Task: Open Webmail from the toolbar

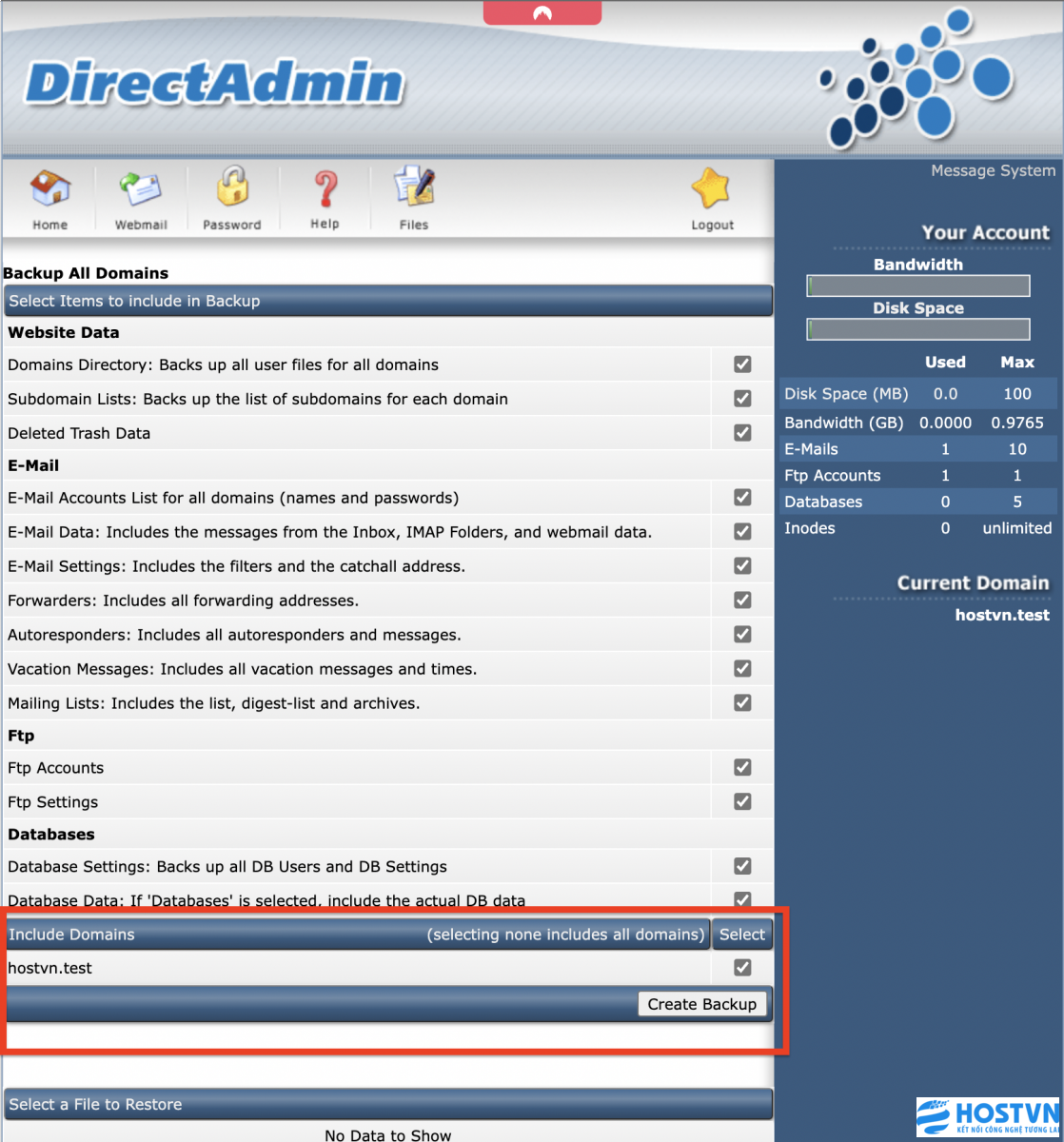Action: [x=141, y=197]
